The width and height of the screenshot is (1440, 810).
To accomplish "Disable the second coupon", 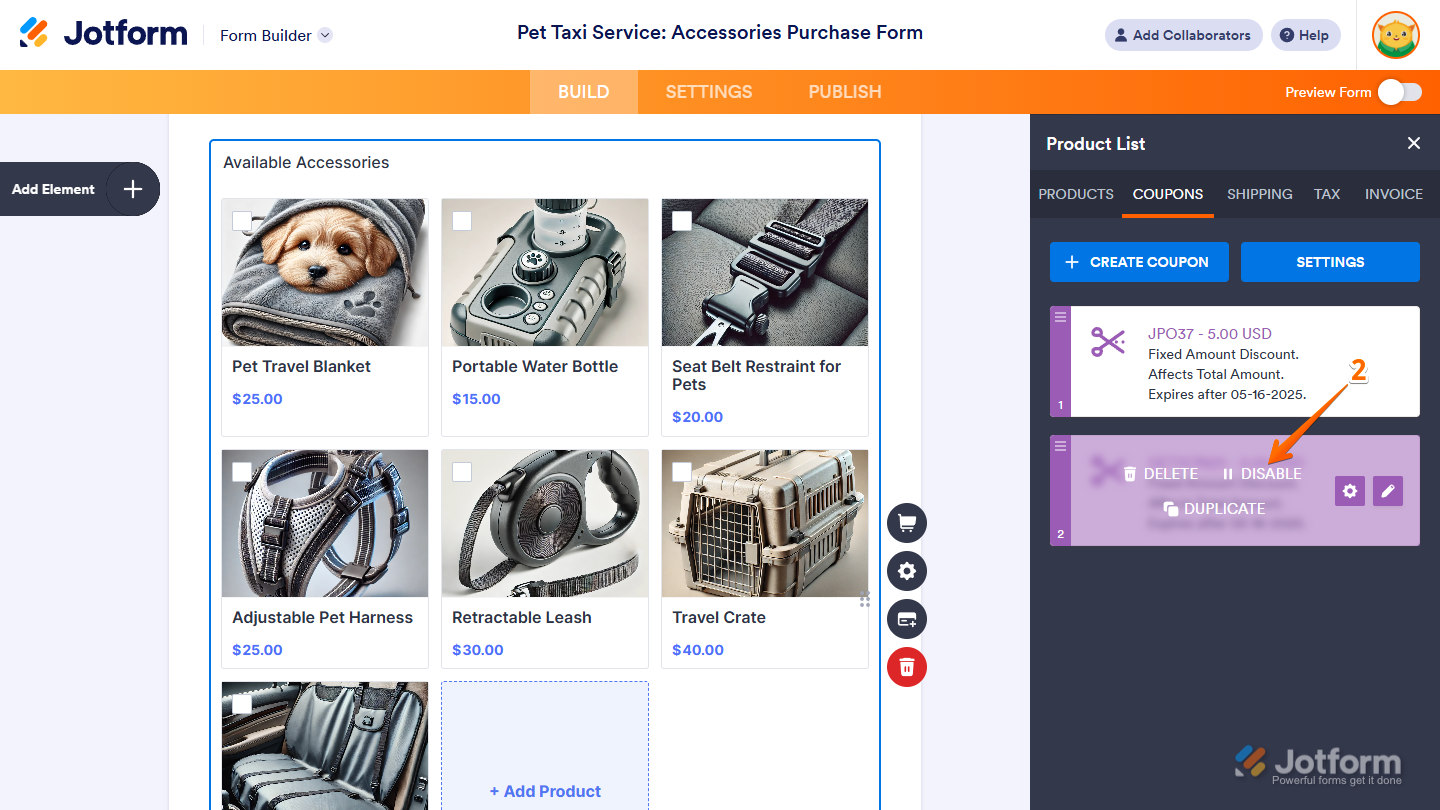I will pyautogui.click(x=1262, y=474).
